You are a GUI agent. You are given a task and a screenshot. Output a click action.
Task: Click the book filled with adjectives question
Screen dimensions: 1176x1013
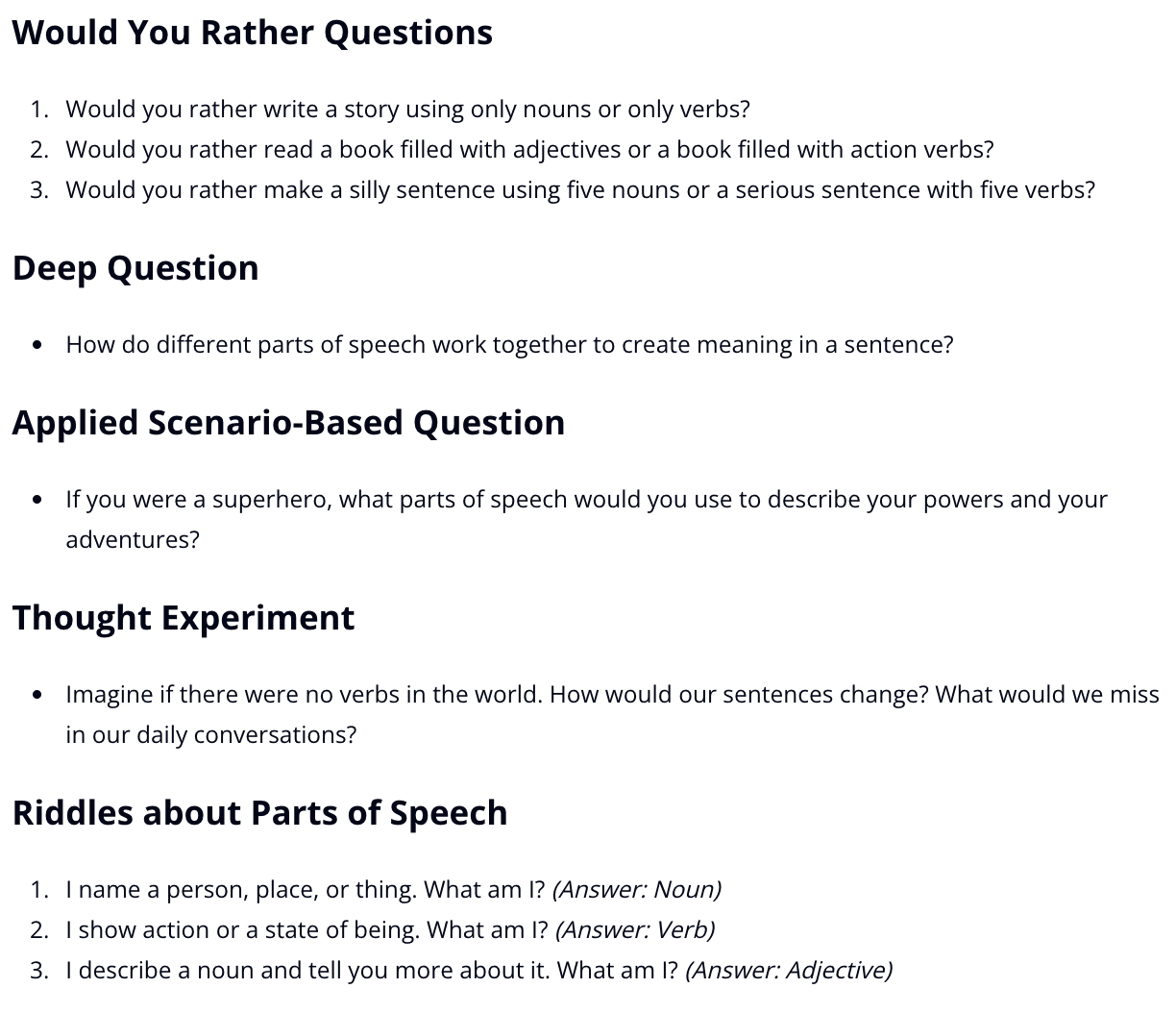pyautogui.click(x=529, y=150)
